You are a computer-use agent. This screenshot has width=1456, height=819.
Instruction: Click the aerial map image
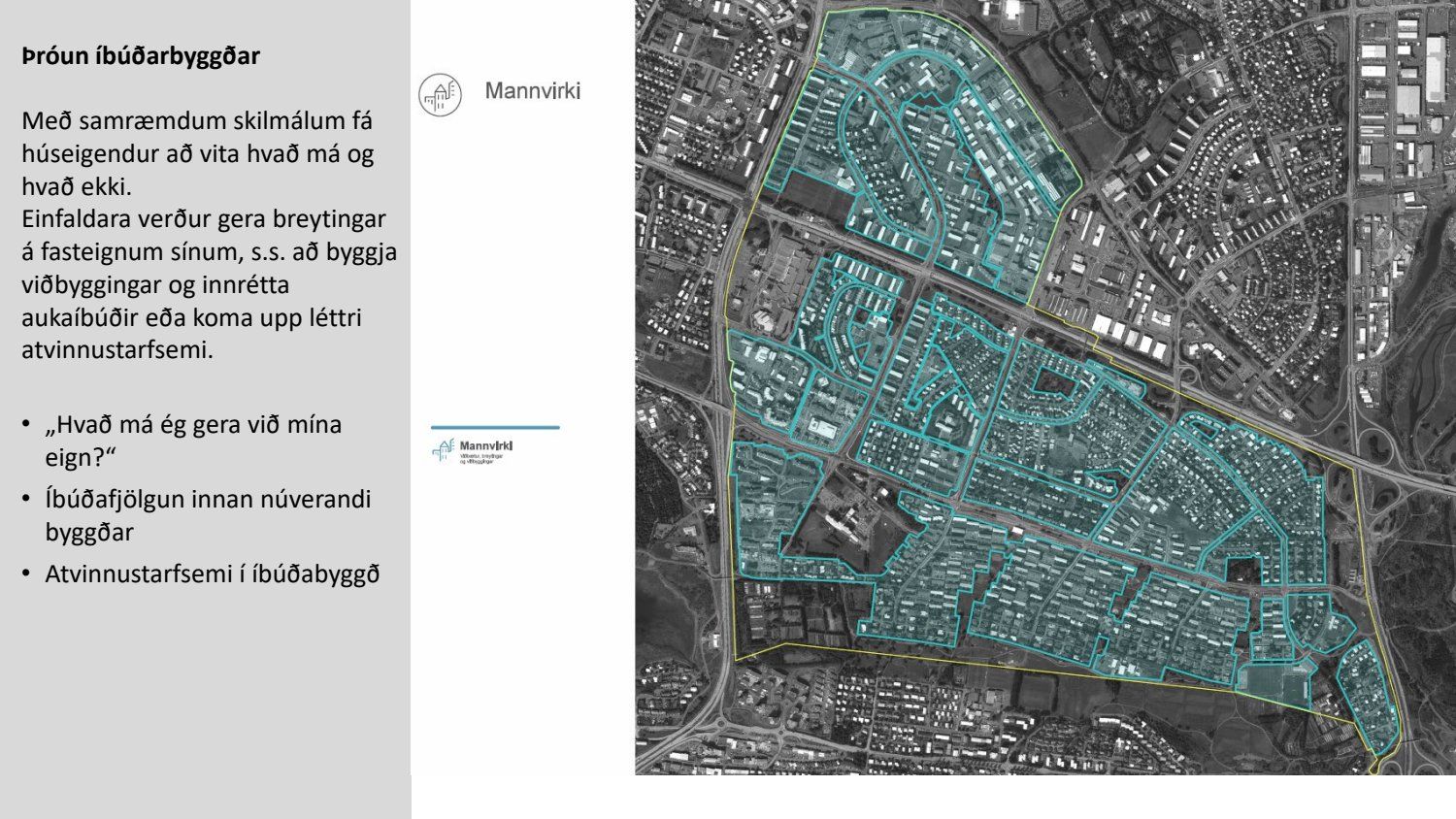point(1044,386)
